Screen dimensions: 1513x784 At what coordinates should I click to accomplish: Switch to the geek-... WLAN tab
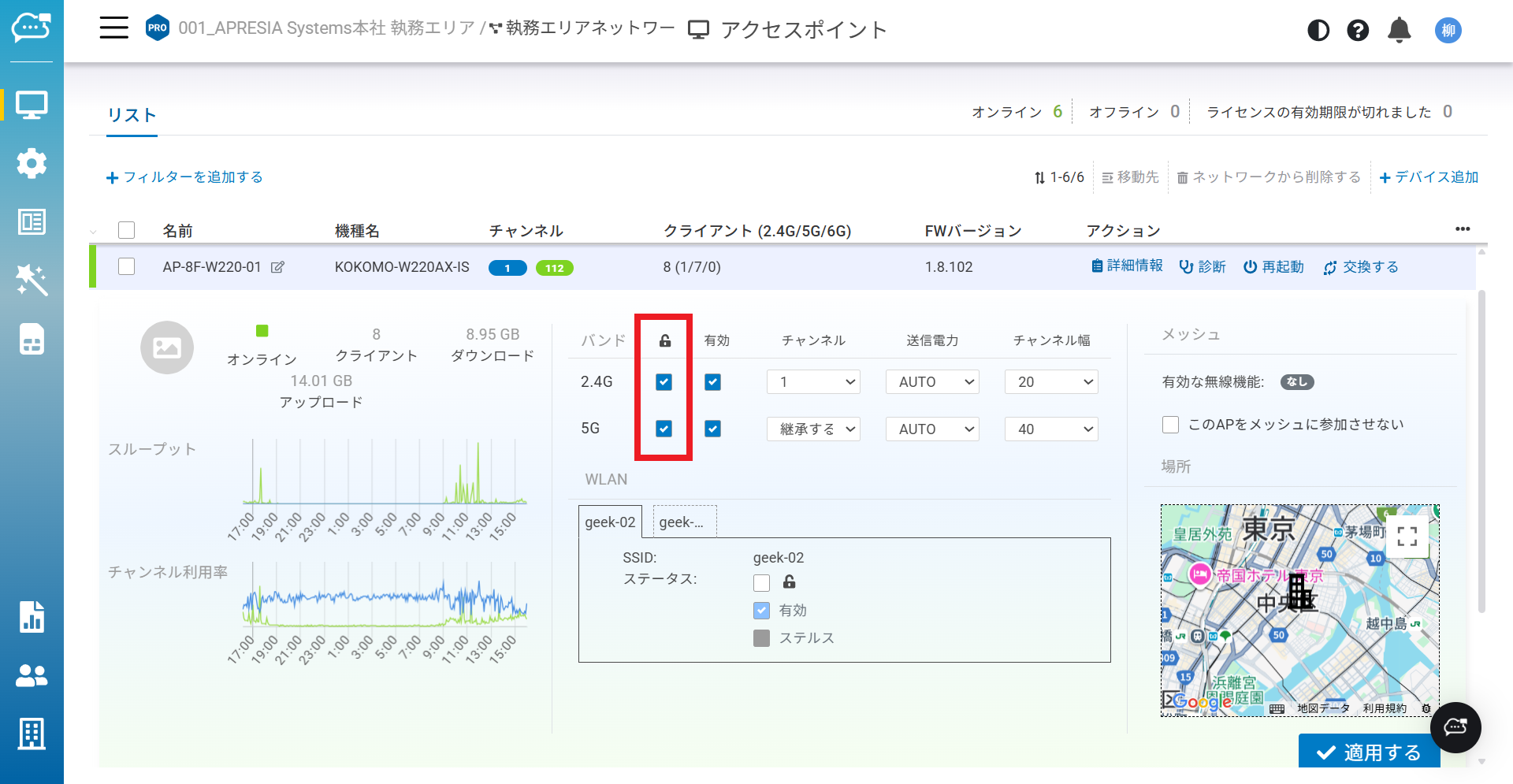point(685,522)
